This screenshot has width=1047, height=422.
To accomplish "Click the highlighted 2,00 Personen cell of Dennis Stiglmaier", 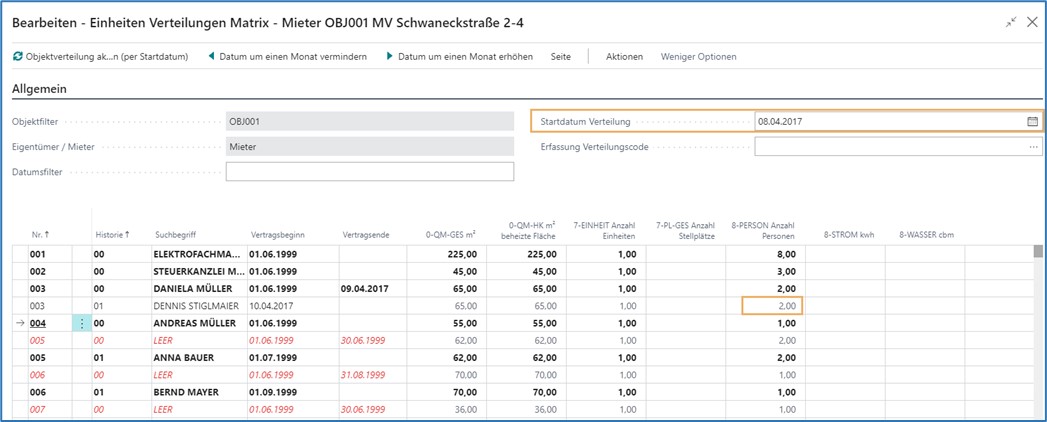I will pyautogui.click(x=772, y=306).
